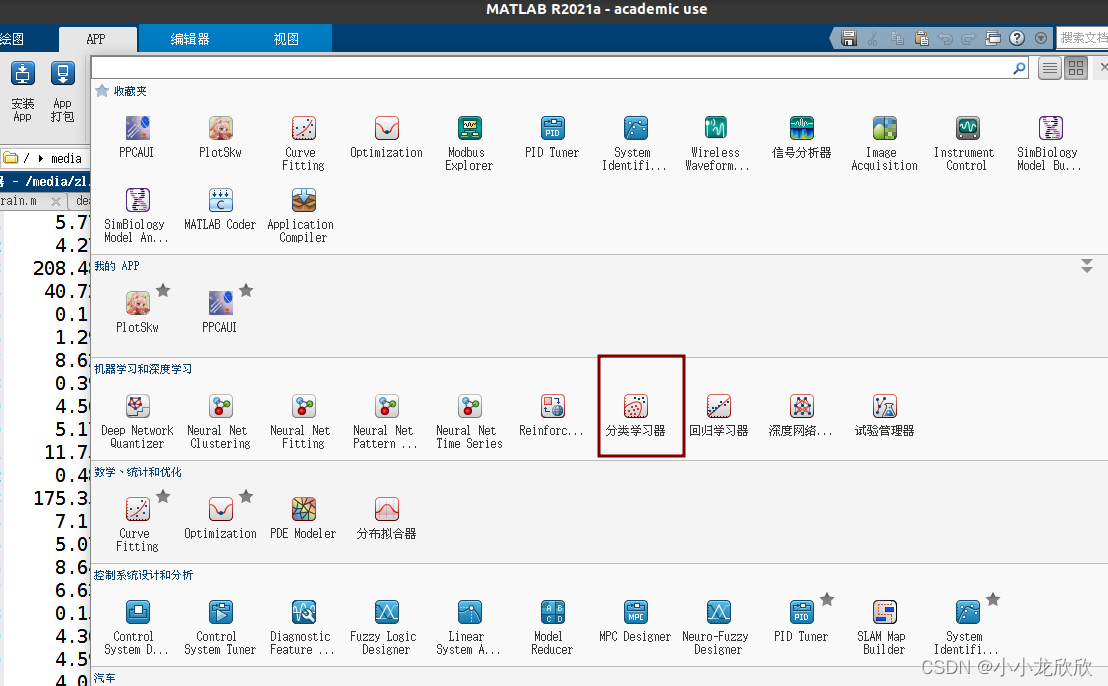Open Wireless Waveform Generator app

(x=716, y=143)
